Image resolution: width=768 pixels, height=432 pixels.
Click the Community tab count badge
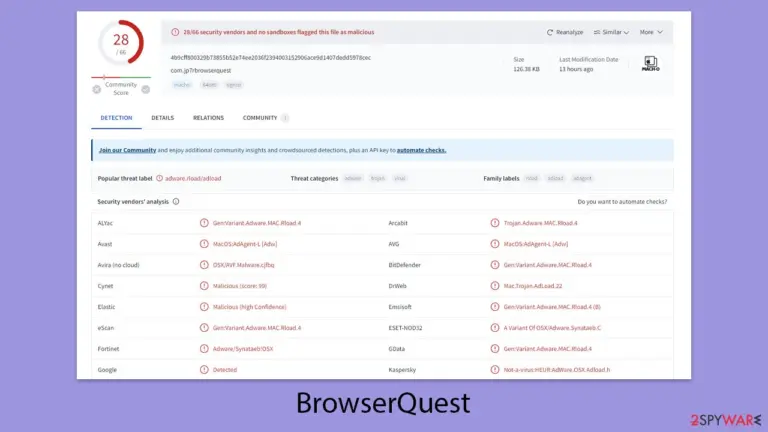[285, 118]
